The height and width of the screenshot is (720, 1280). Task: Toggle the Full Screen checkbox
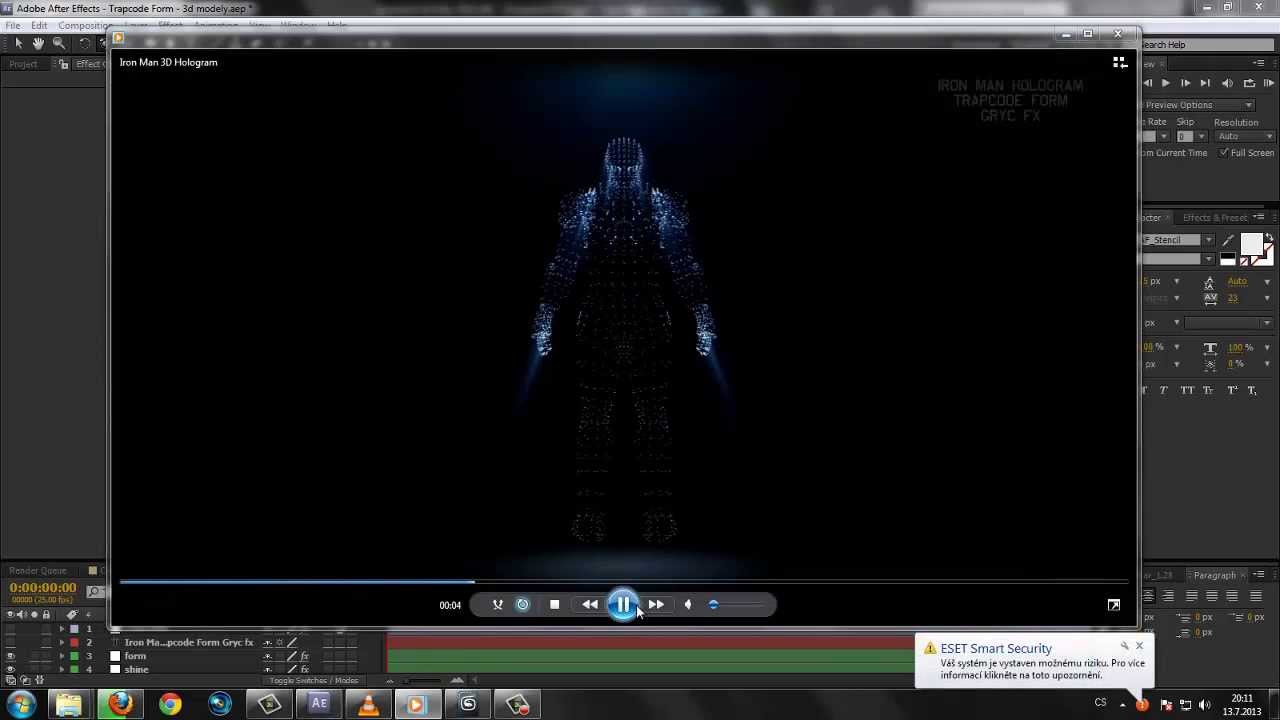click(x=1224, y=153)
